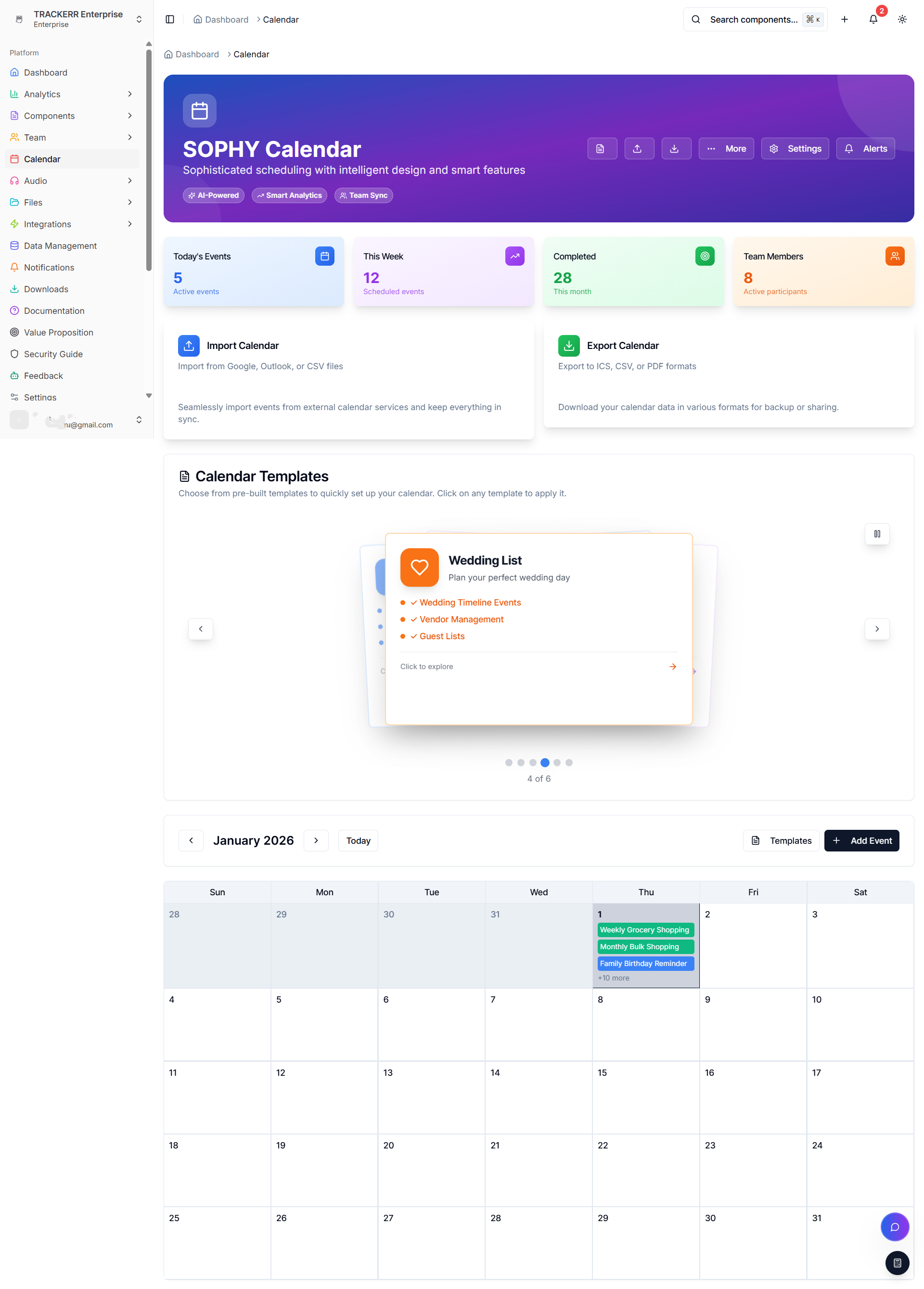Click the plus icon beside the search bar
The height and width of the screenshot is (1289, 924).
pyautogui.click(x=845, y=19)
